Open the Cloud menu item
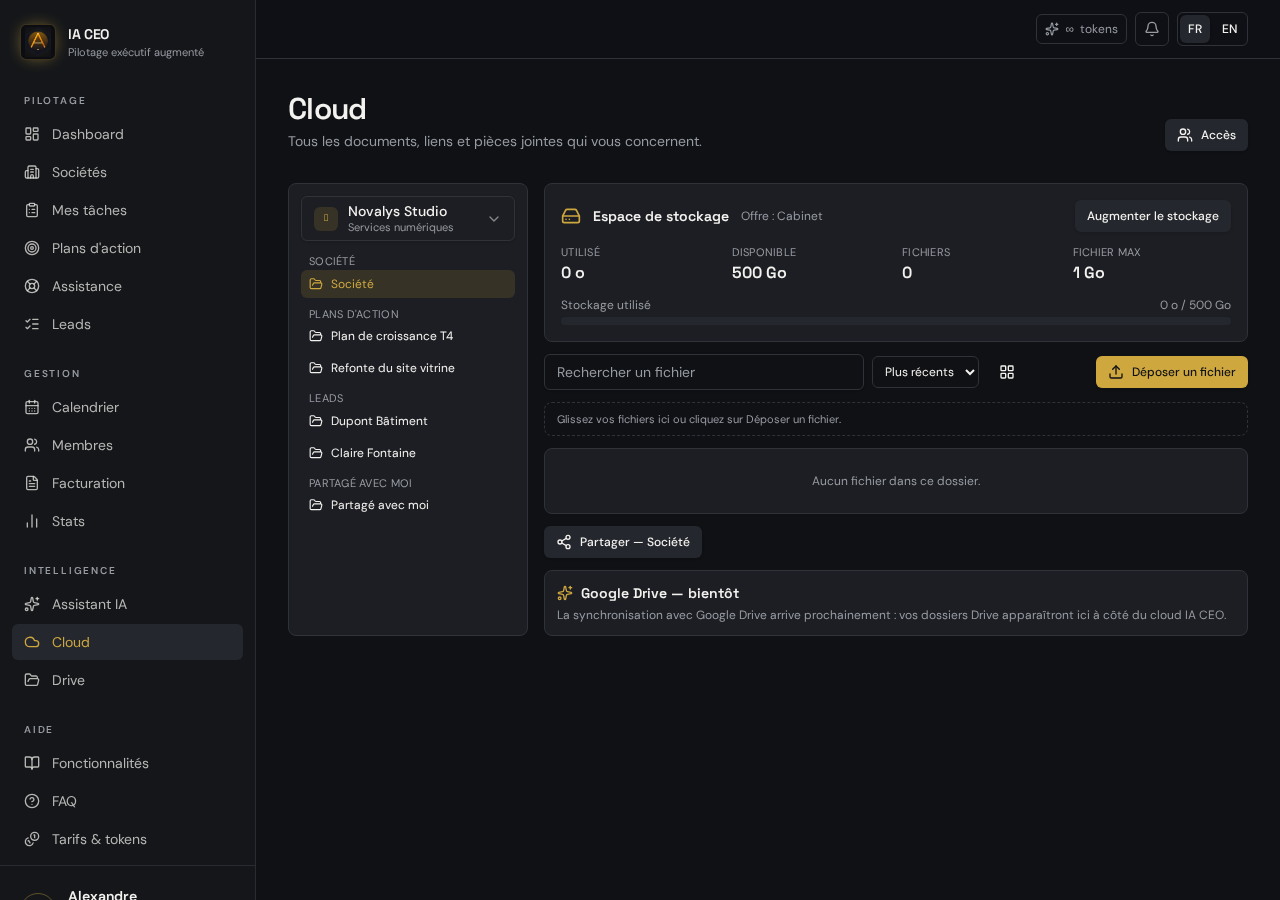The height and width of the screenshot is (900, 1280). [127, 642]
